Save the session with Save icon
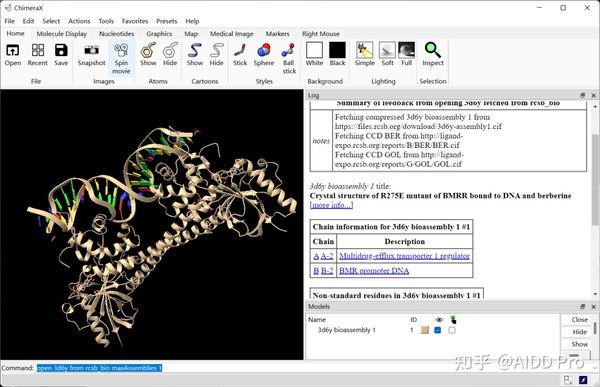The image size is (600, 387). [61, 55]
